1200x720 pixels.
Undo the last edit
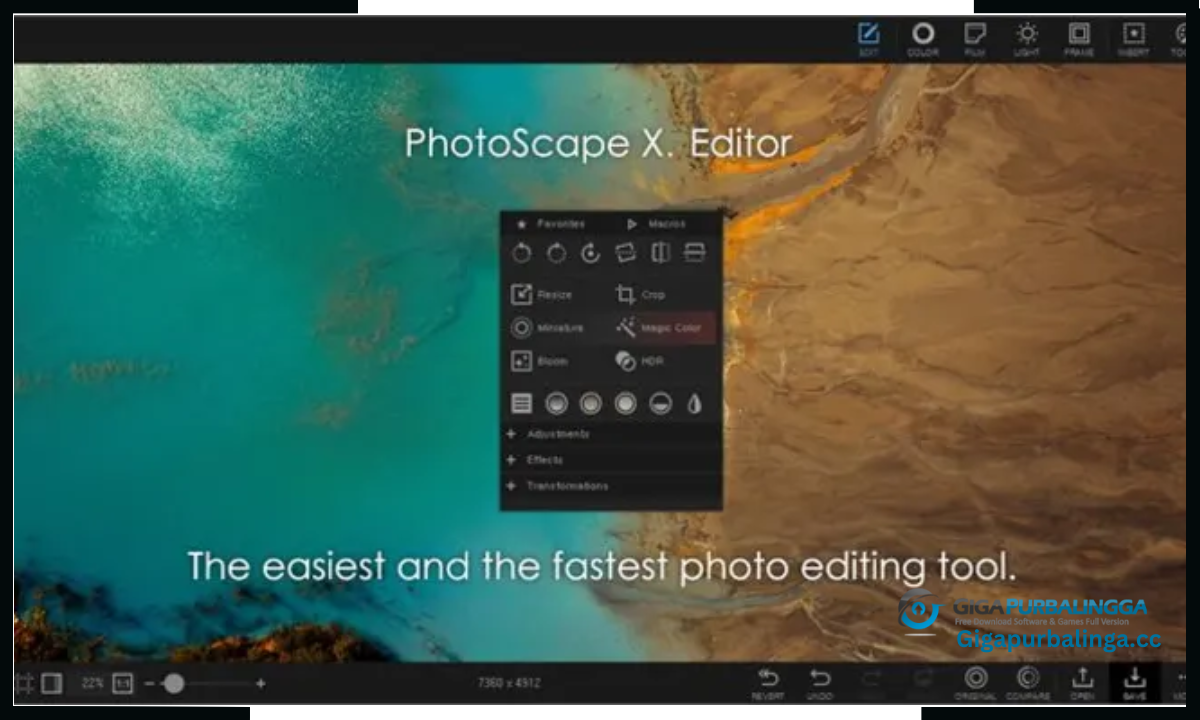pyautogui.click(x=820, y=684)
